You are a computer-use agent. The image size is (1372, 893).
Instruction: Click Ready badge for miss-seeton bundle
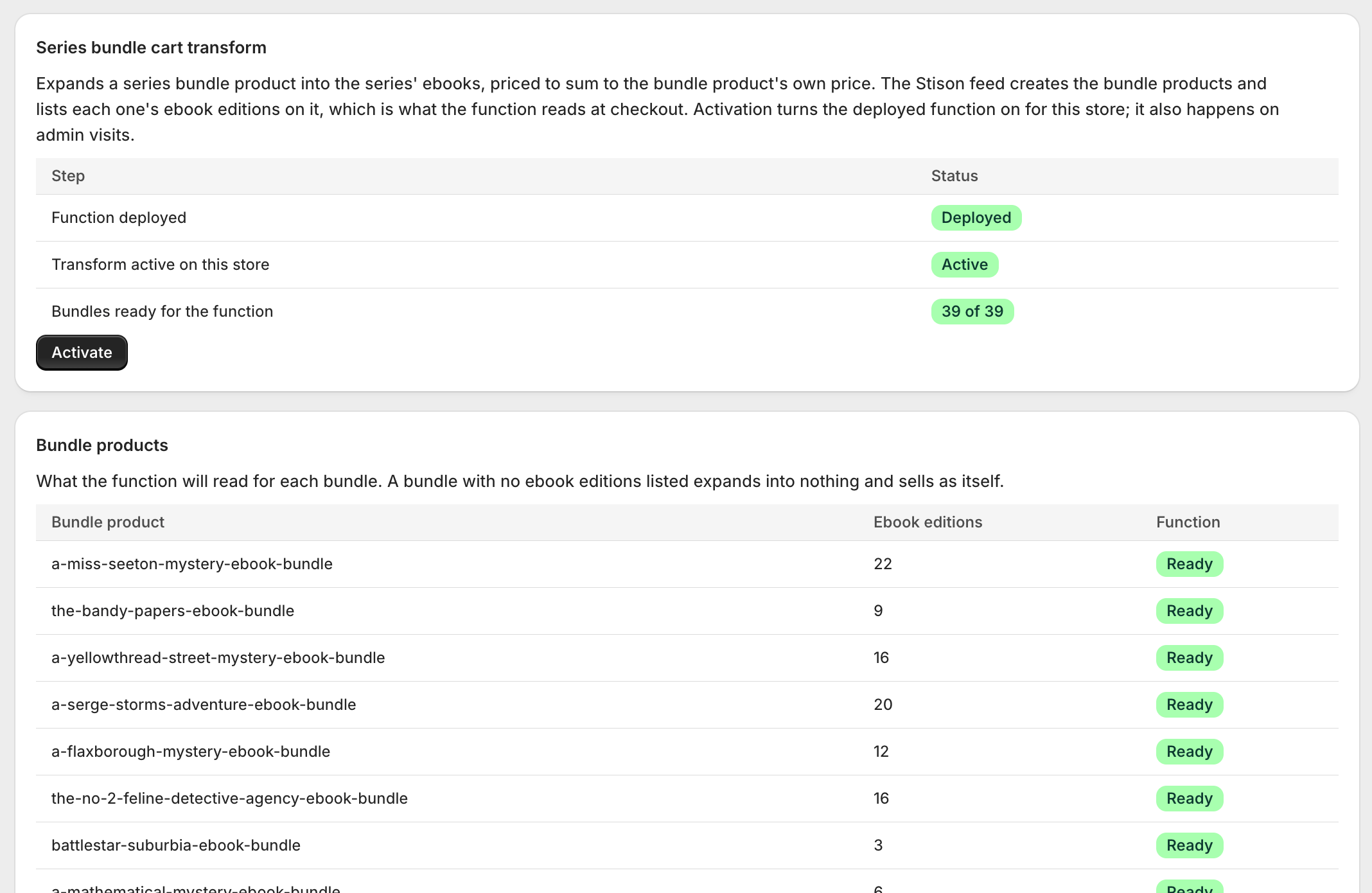(1190, 564)
